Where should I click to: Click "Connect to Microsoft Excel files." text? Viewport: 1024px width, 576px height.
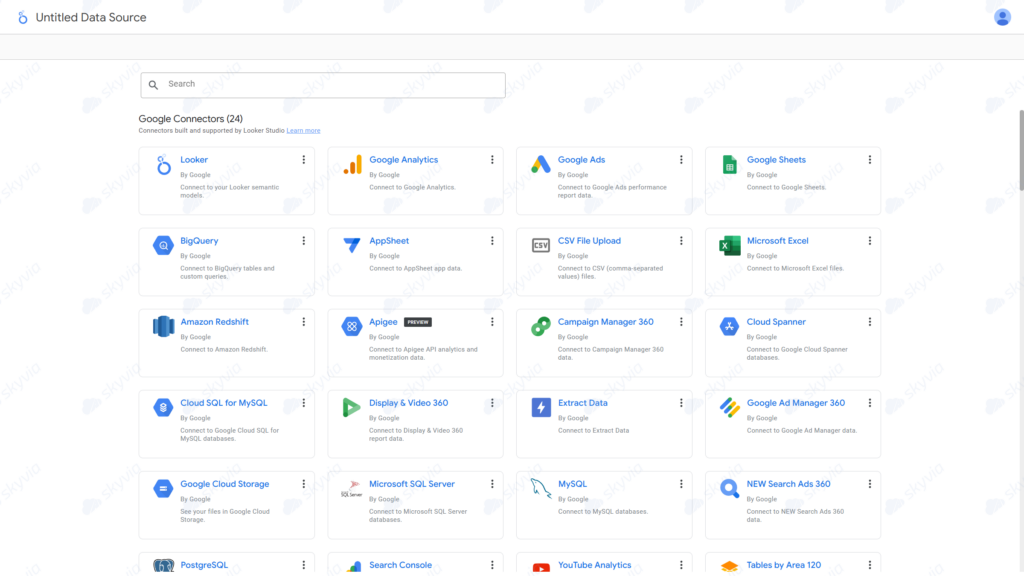click(x=795, y=268)
